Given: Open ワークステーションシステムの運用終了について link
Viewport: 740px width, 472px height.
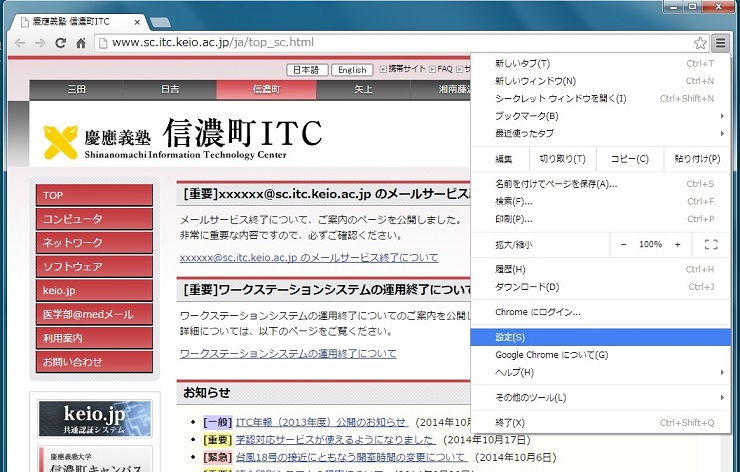Looking at the screenshot, I should point(288,354).
